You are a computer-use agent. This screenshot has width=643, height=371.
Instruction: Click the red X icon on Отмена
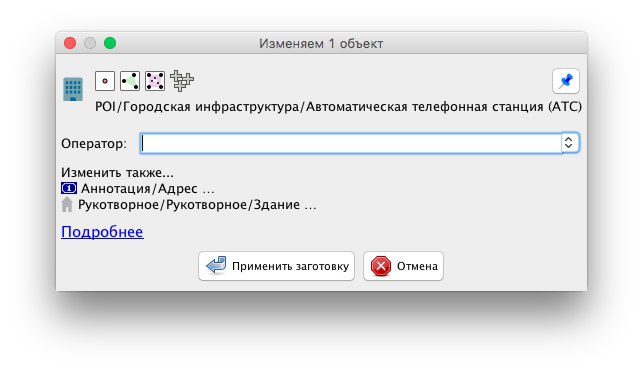click(381, 266)
